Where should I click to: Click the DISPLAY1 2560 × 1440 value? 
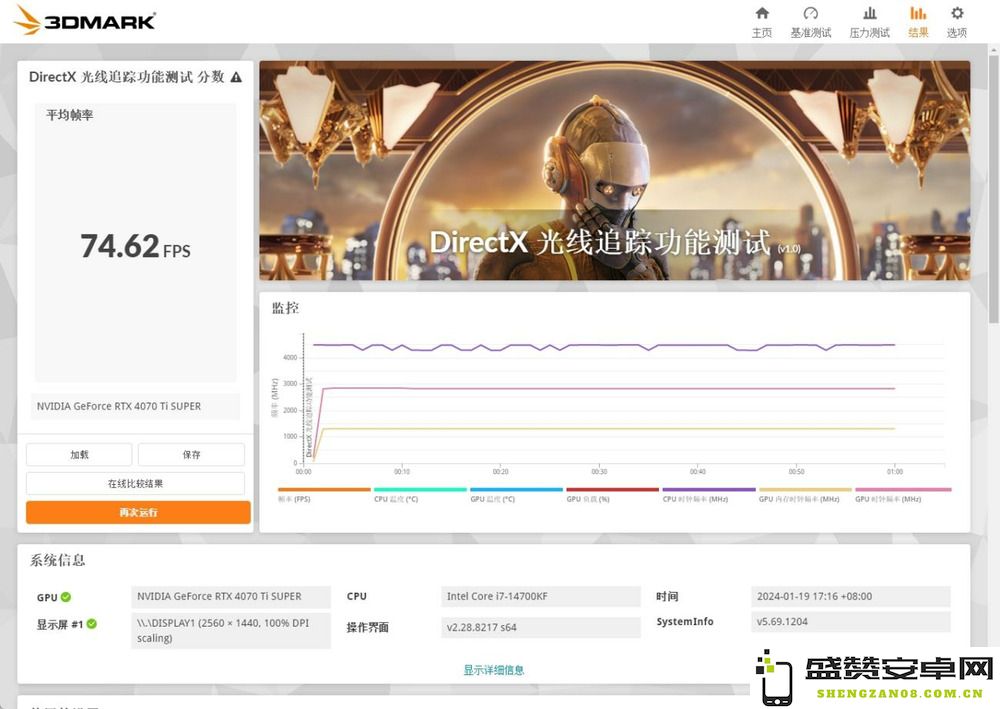pyautogui.click(x=231, y=631)
